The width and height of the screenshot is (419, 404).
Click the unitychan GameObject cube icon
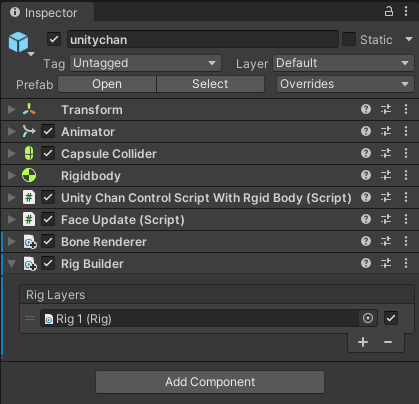[x=19, y=42]
